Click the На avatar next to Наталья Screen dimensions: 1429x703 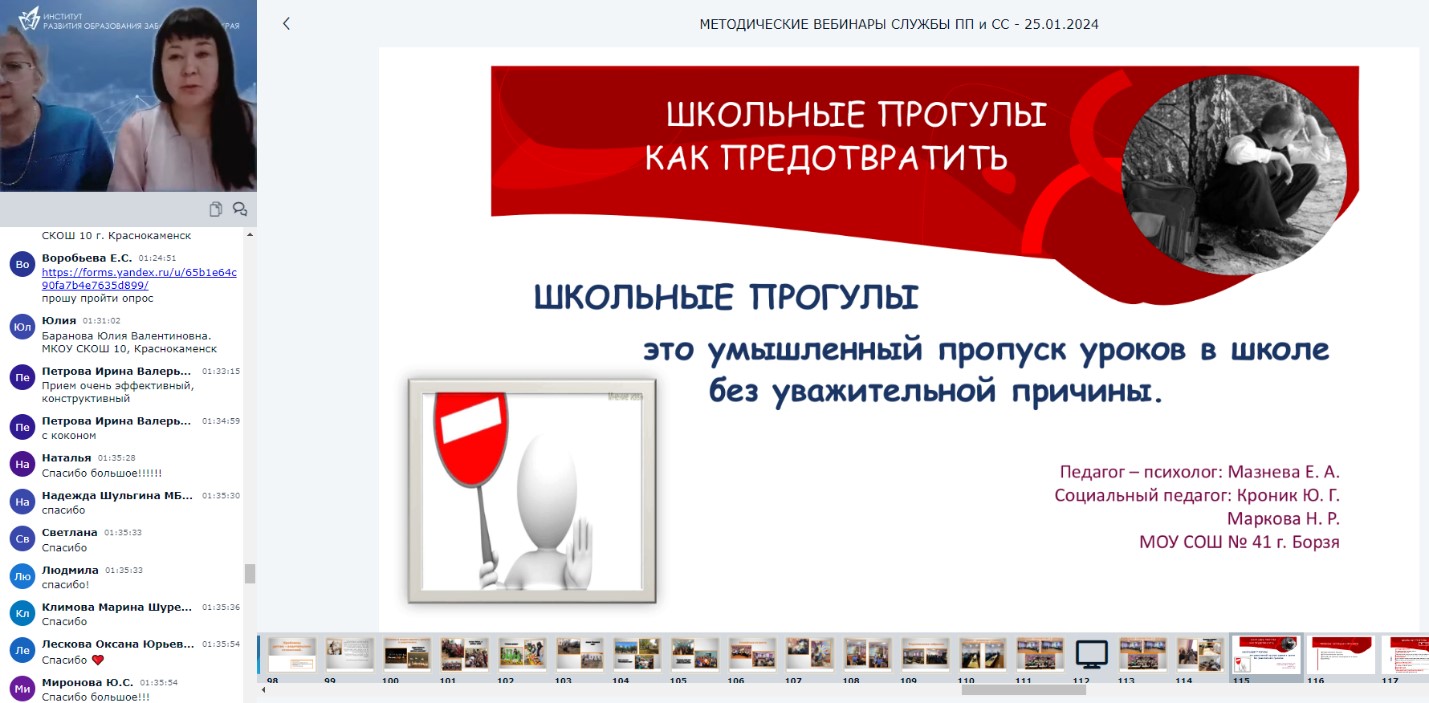click(22, 464)
